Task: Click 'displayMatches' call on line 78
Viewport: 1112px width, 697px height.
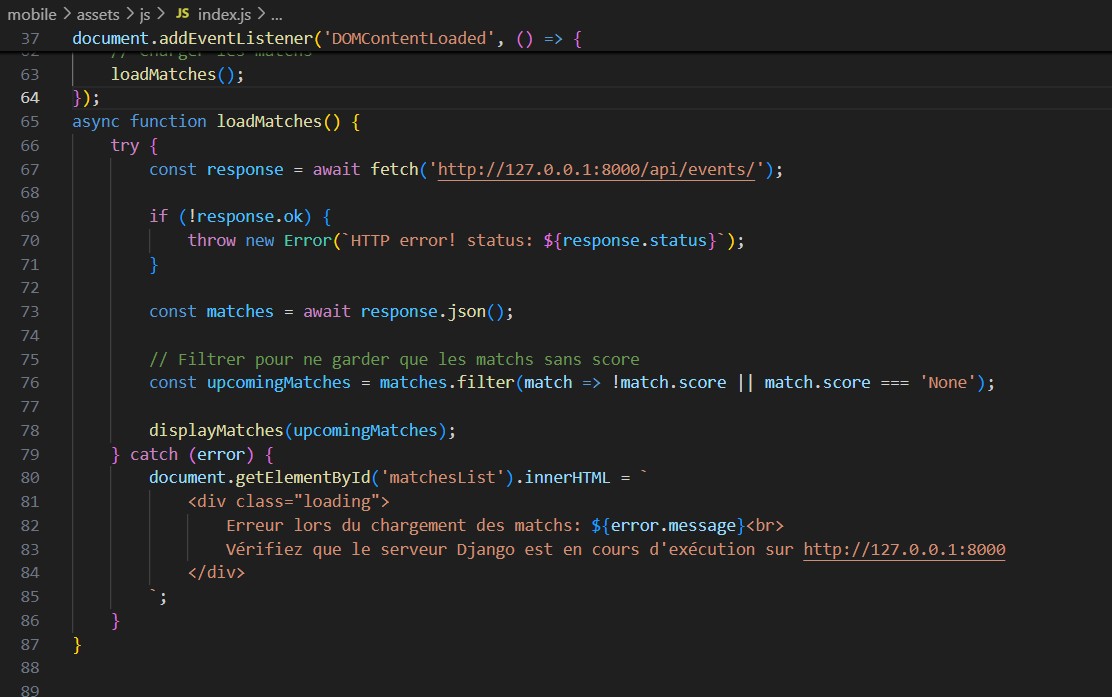Action: click(216, 430)
